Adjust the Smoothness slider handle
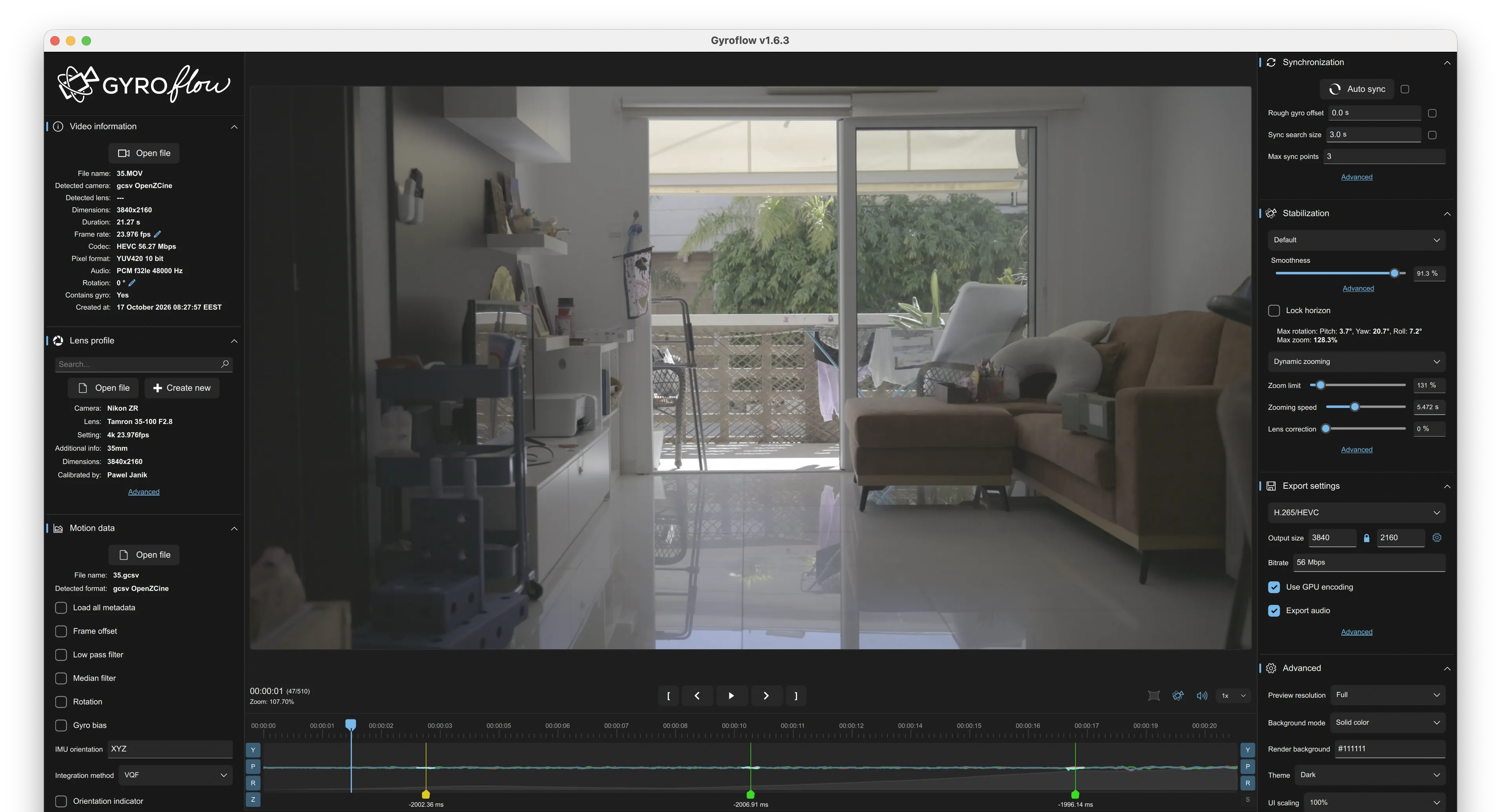Viewport: 1501px width, 812px height. tap(1394, 273)
